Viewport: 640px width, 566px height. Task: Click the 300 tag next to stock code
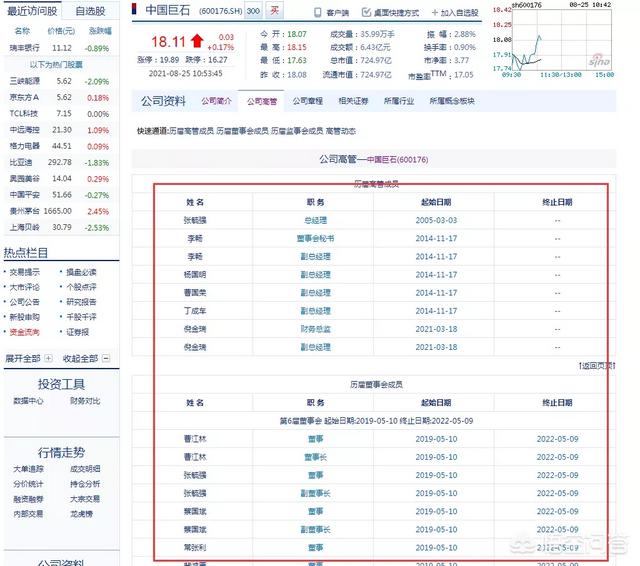tap(253, 11)
